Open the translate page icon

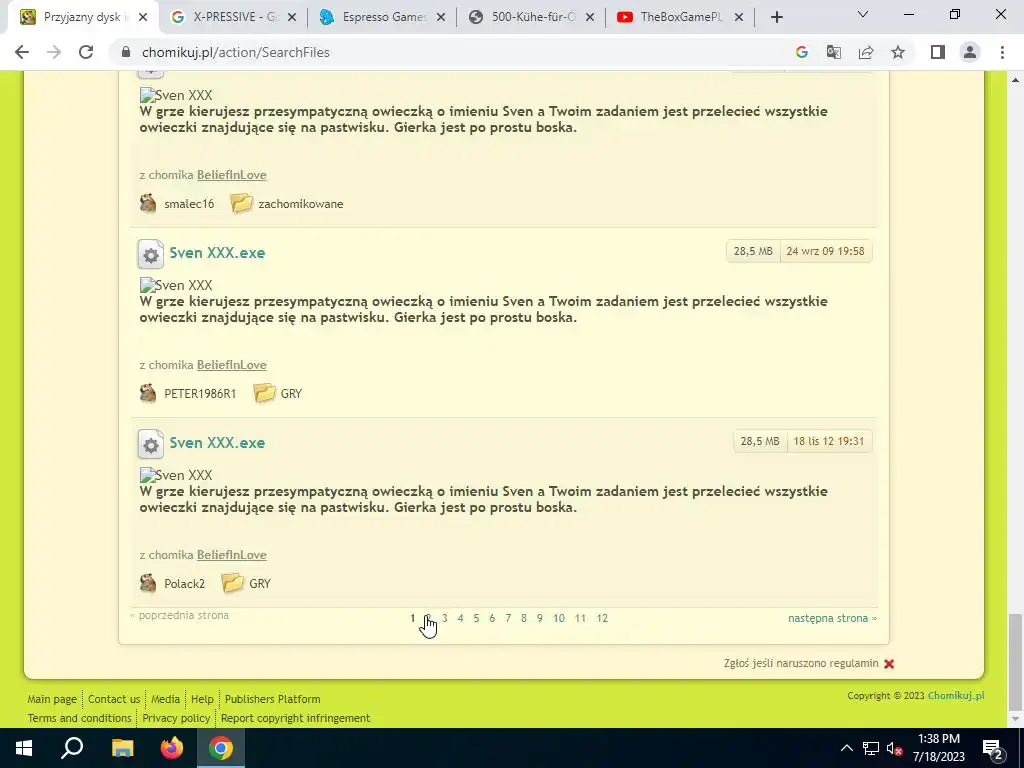pos(834,52)
